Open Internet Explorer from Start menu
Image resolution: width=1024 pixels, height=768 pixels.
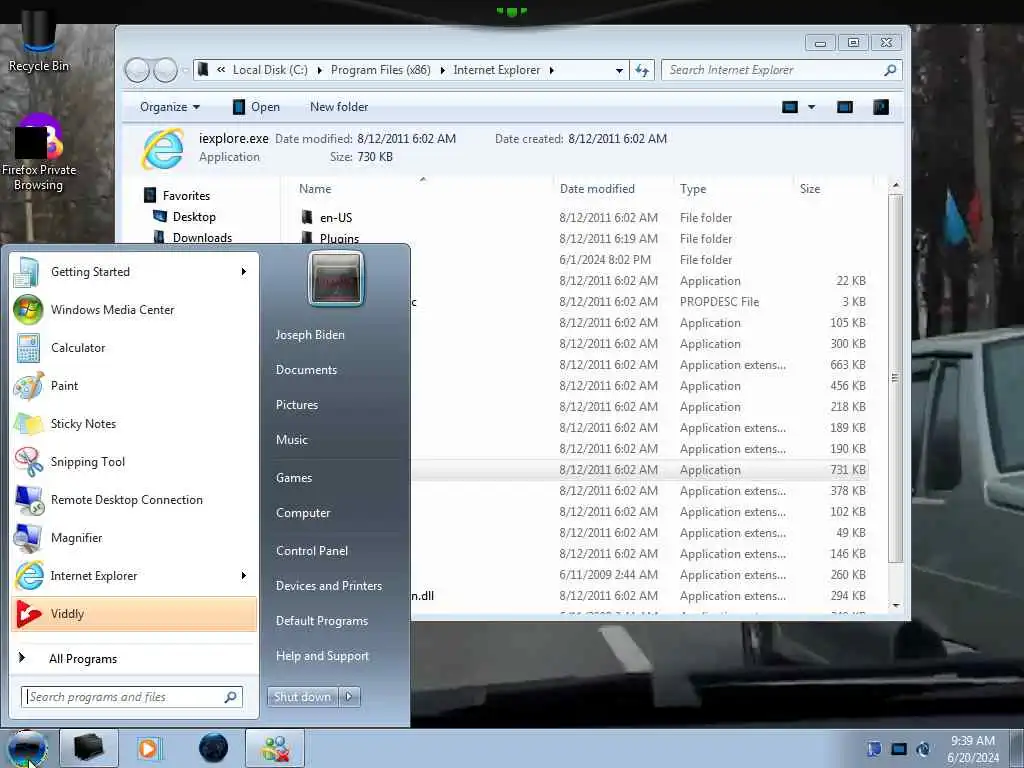[x=134, y=575]
